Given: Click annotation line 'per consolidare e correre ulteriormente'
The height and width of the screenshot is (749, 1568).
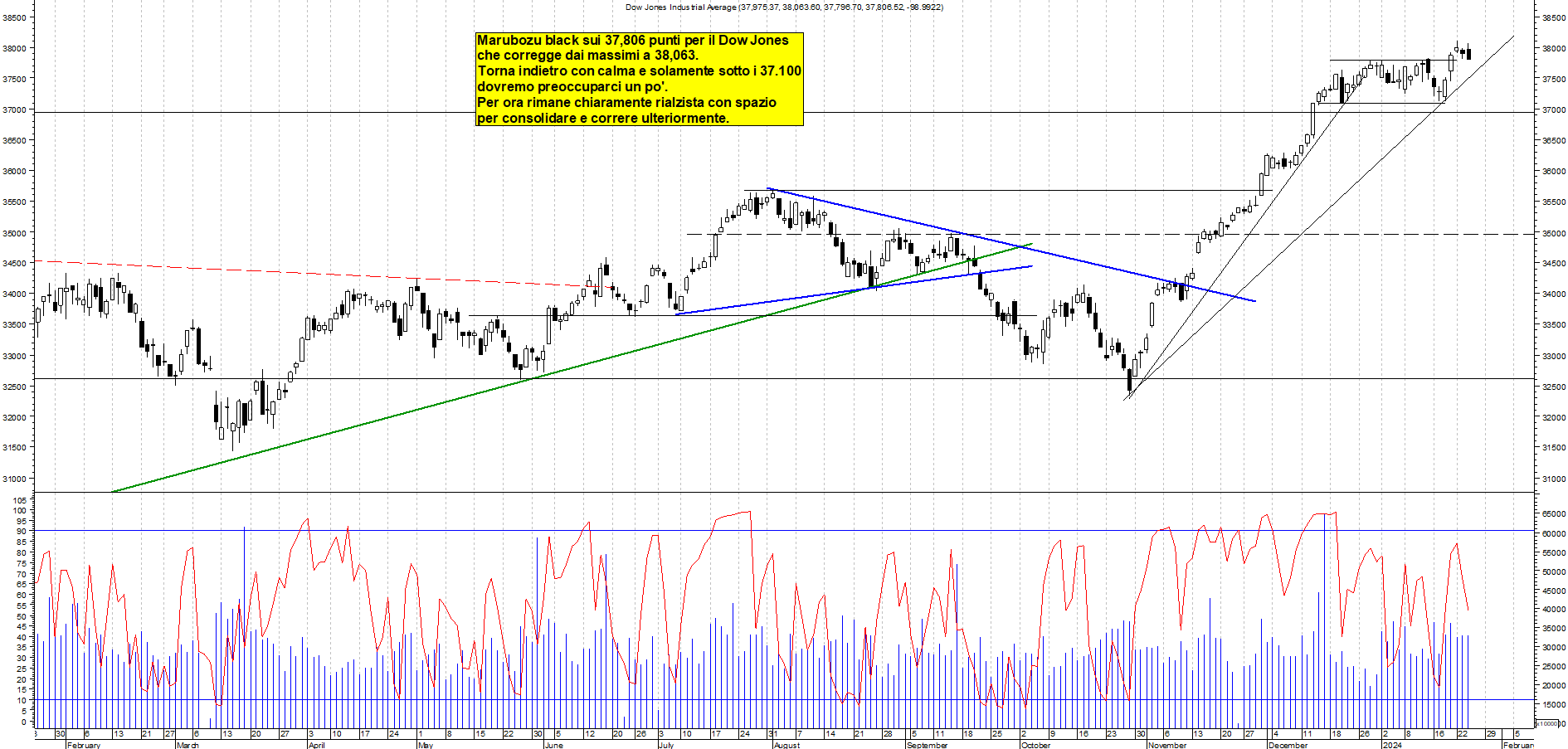Looking at the screenshot, I should [x=602, y=119].
